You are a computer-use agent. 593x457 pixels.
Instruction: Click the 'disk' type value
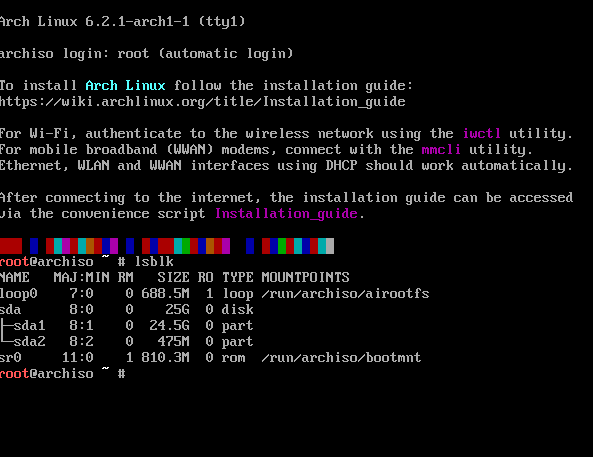[x=238, y=309]
